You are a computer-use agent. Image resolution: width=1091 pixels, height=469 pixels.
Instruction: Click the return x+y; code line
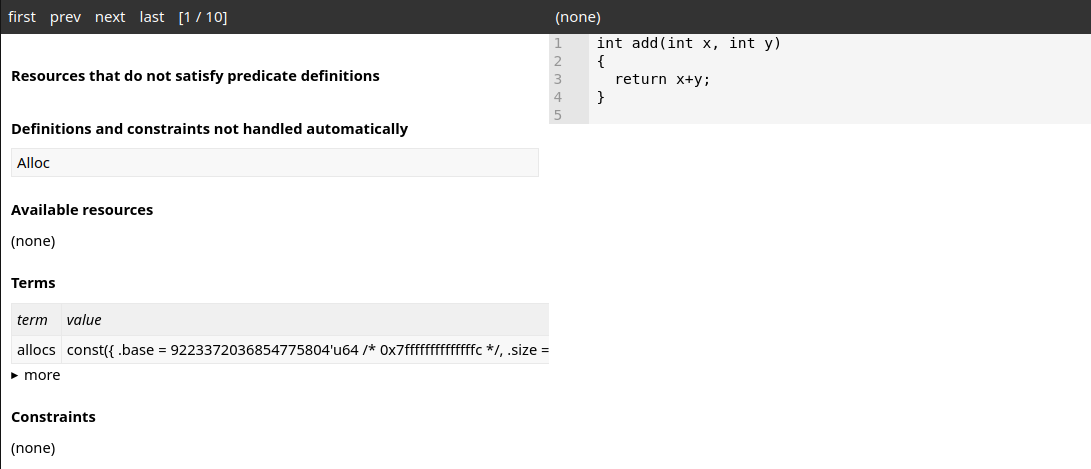click(x=662, y=79)
